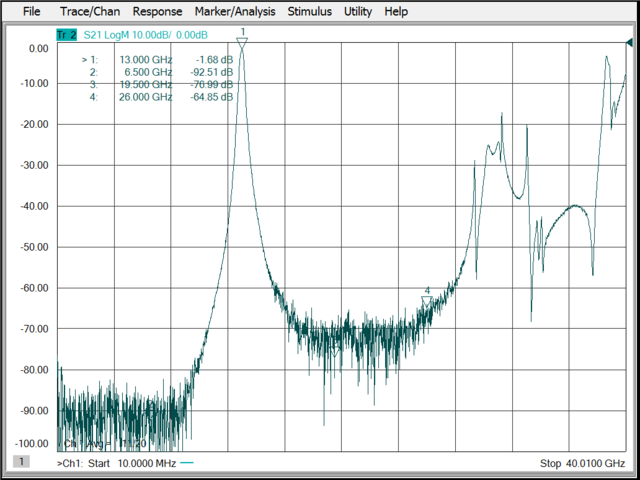Click the 0.00 y-axis scale label
640x480 pixels.
click(39, 49)
